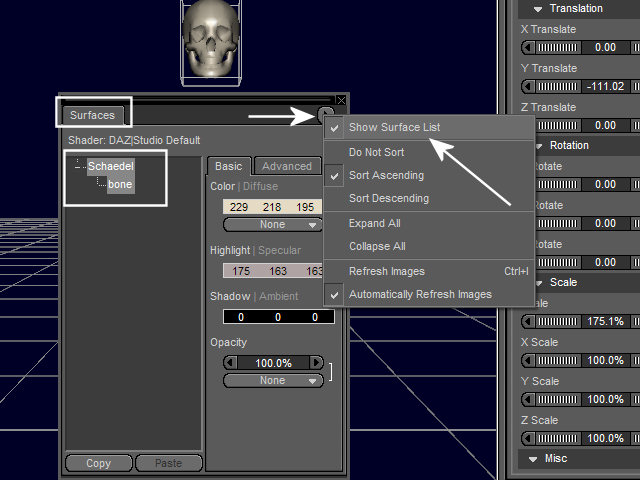Click the Z Translate value 0.00
This screenshot has height=480, width=640.
pos(605,125)
